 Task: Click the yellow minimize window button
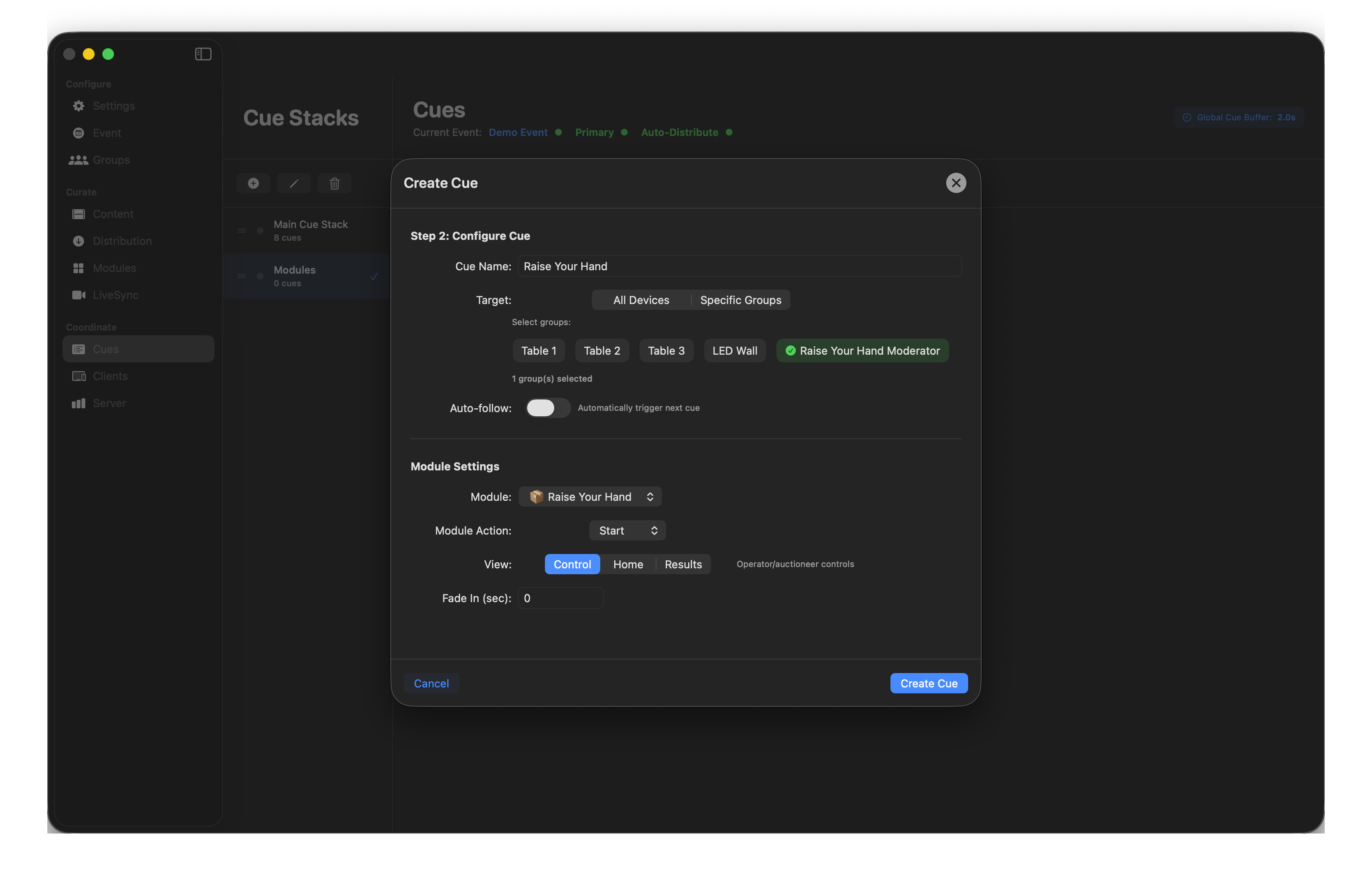(x=89, y=54)
